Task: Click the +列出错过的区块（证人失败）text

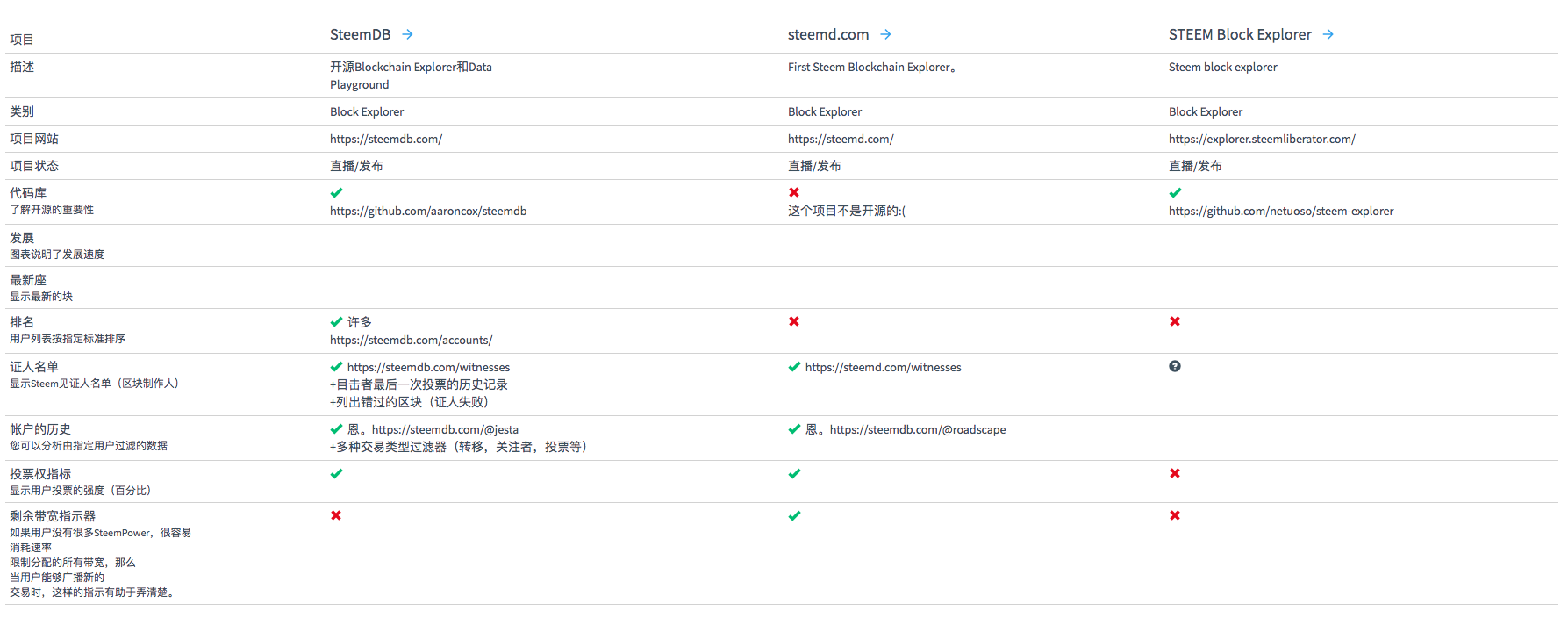Action: (410, 402)
